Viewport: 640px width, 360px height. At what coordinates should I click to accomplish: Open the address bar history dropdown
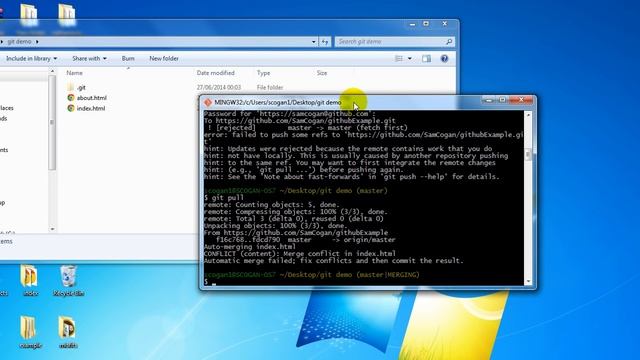point(313,42)
